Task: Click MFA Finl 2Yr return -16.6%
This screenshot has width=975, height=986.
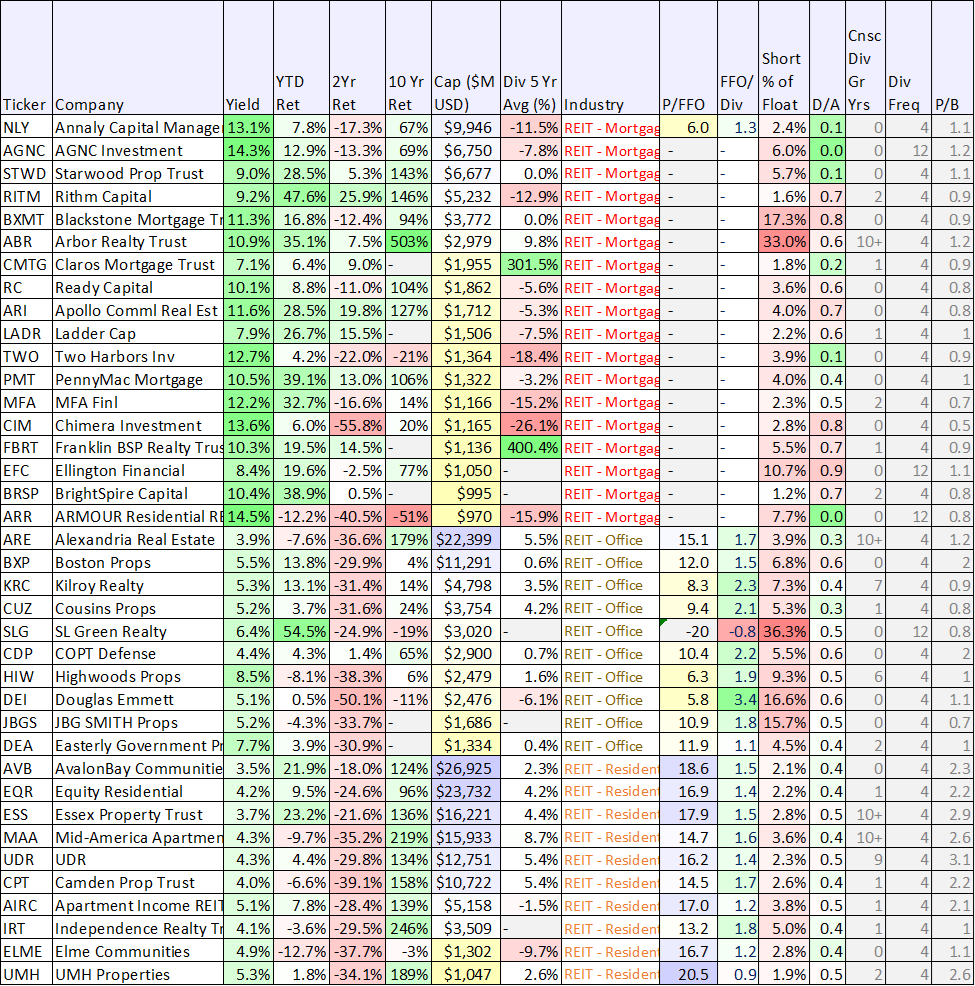Action: [357, 402]
